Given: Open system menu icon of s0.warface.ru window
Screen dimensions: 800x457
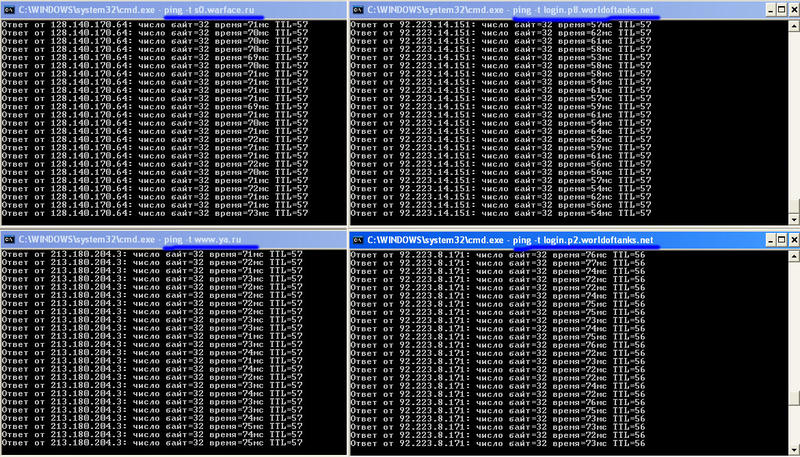Looking at the screenshot, I should (x=9, y=10).
